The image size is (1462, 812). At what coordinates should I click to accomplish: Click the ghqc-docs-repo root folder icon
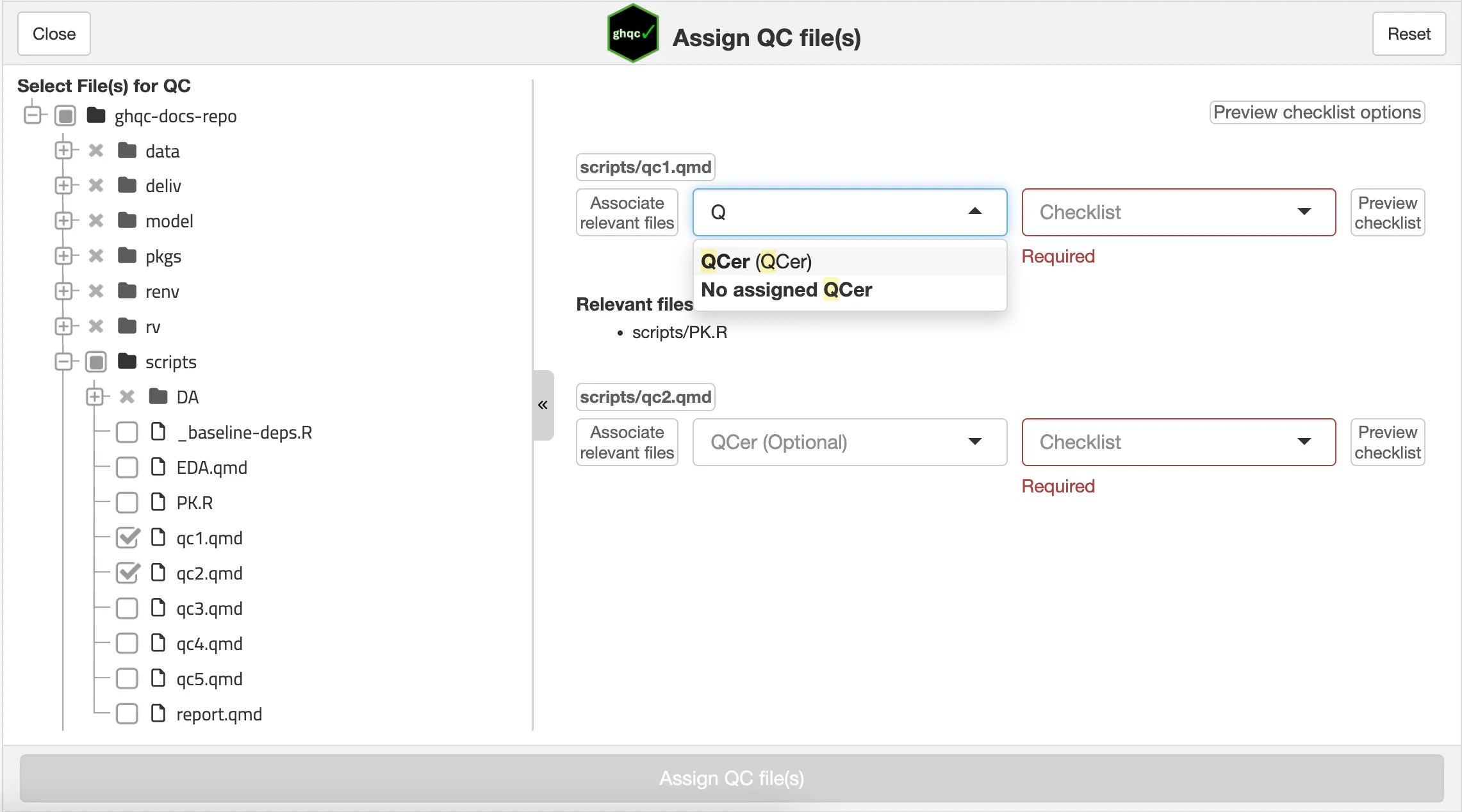click(x=96, y=115)
